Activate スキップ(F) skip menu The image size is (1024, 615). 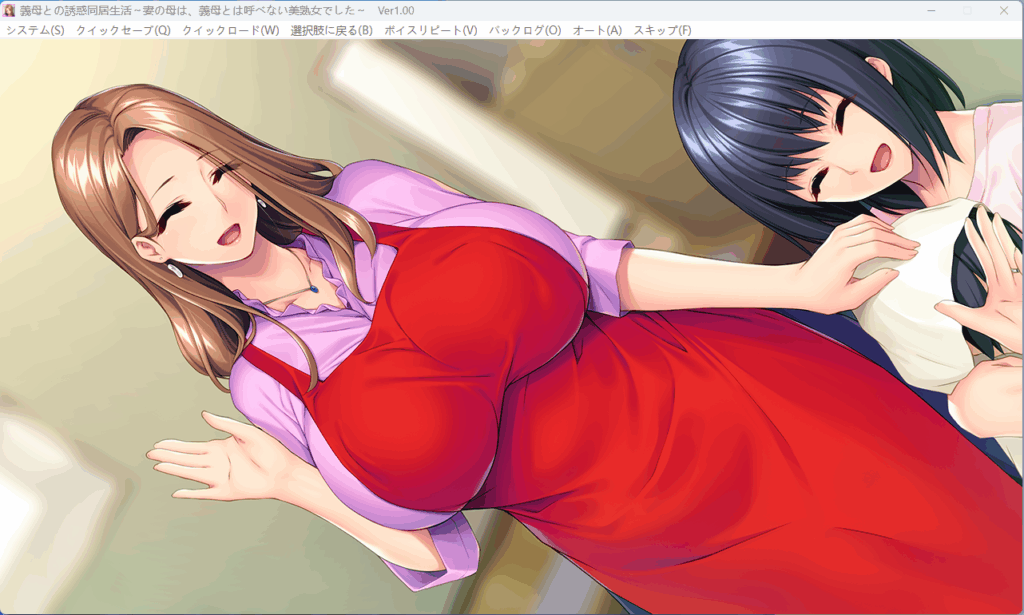662,30
